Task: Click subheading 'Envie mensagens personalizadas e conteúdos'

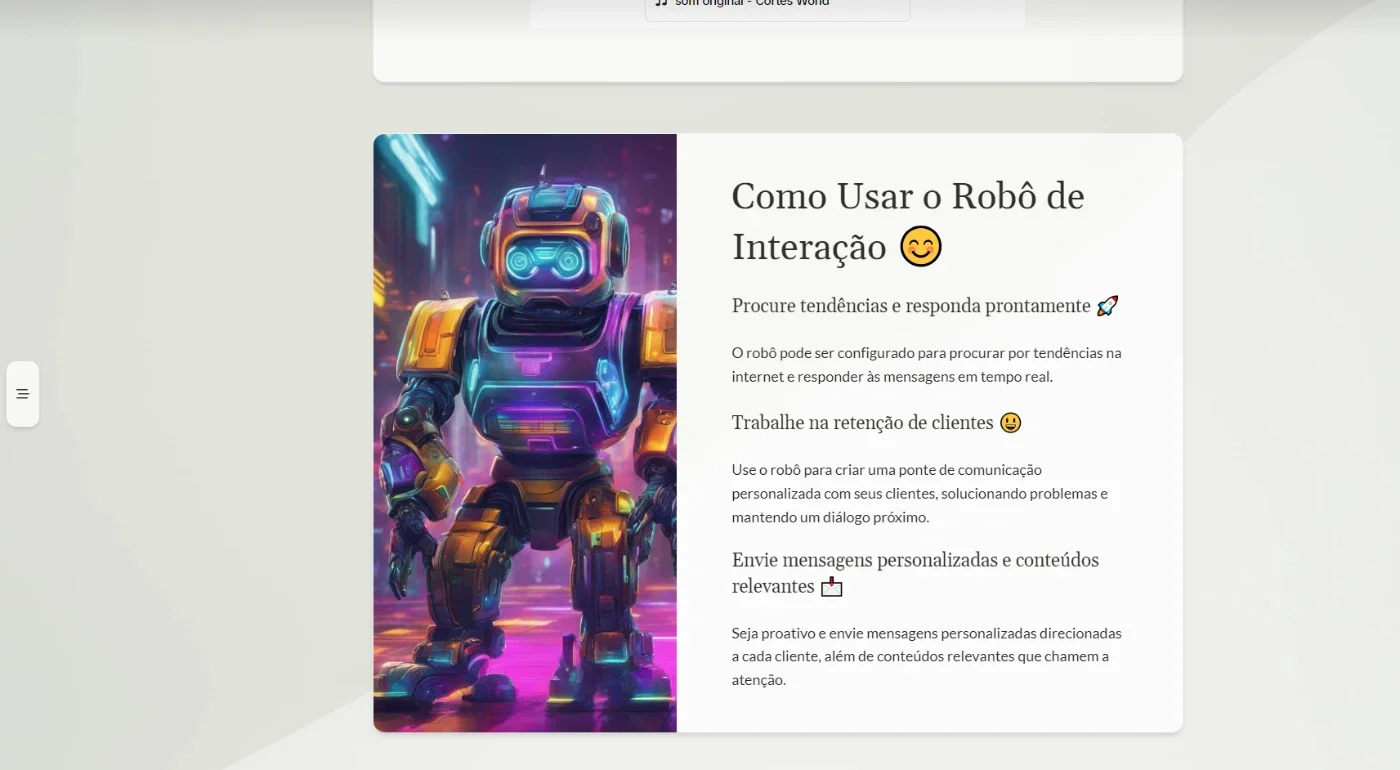Action: [915, 560]
